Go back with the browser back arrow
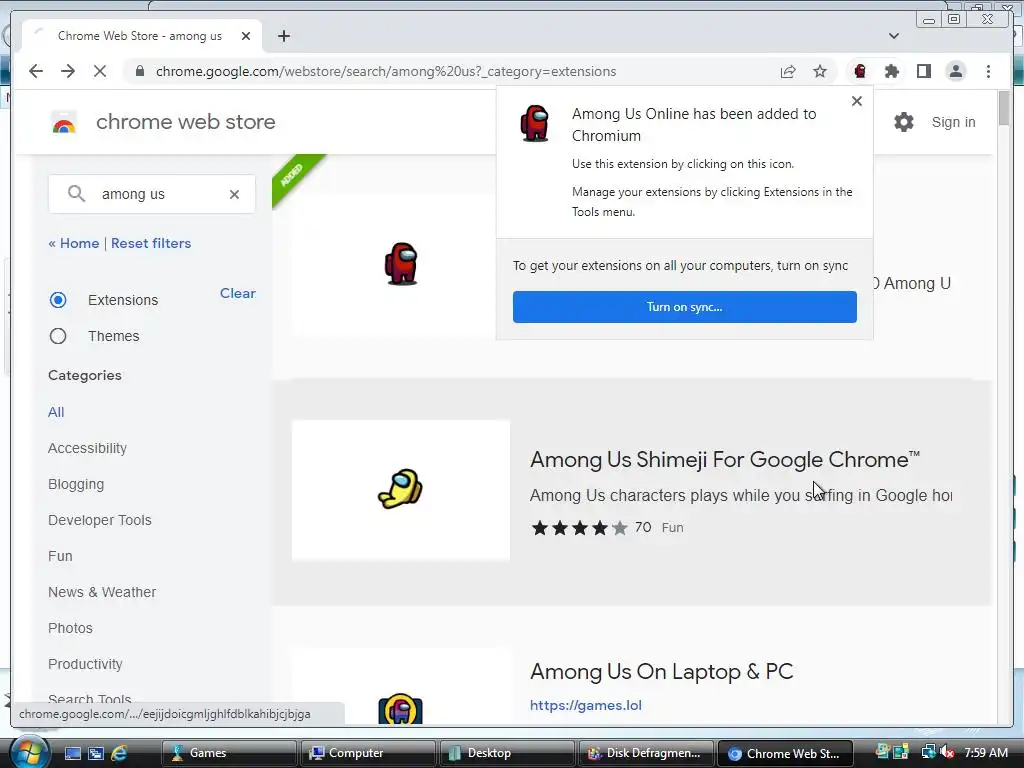Image resolution: width=1024 pixels, height=768 pixels. [36, 71]
